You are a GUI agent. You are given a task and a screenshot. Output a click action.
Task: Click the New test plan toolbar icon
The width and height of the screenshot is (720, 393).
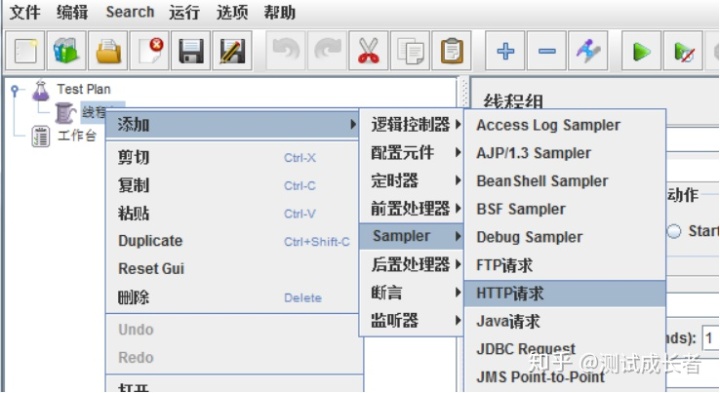coord(25,51)
